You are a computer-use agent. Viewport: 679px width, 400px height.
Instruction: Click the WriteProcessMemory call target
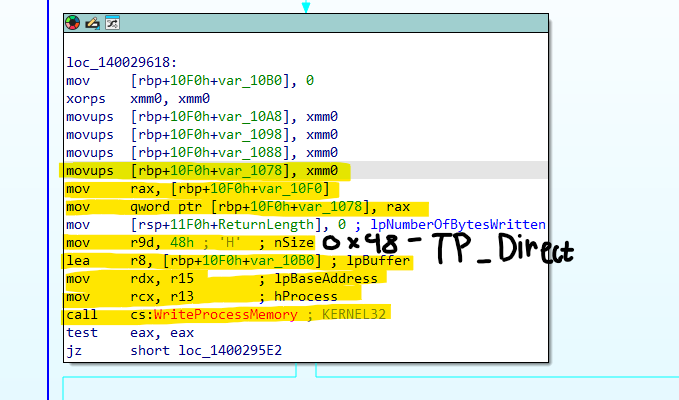226,314
